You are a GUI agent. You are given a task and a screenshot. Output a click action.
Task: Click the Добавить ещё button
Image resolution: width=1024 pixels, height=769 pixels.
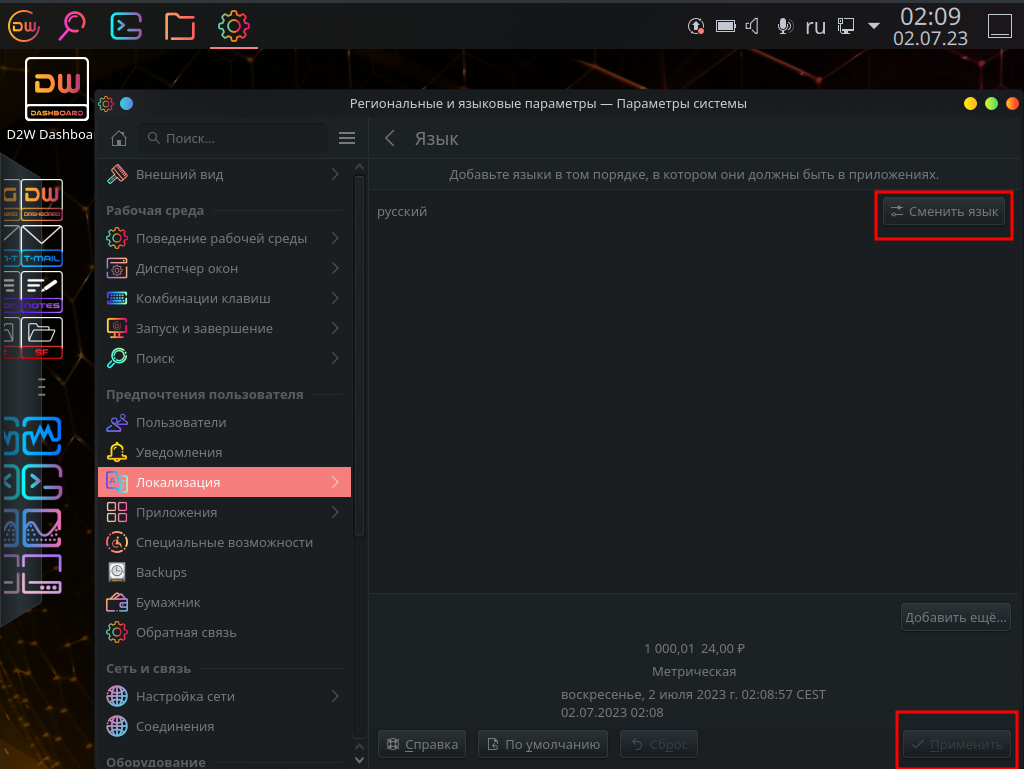(955, 617)
